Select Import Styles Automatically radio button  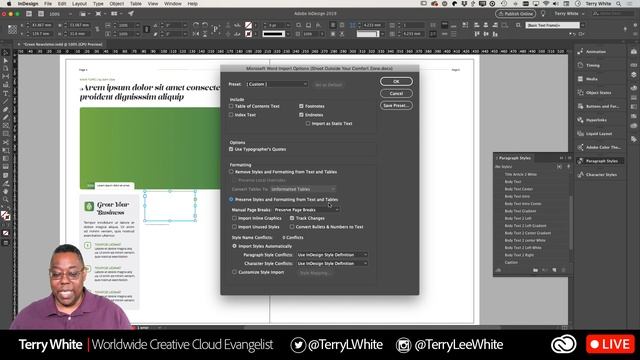234,247
